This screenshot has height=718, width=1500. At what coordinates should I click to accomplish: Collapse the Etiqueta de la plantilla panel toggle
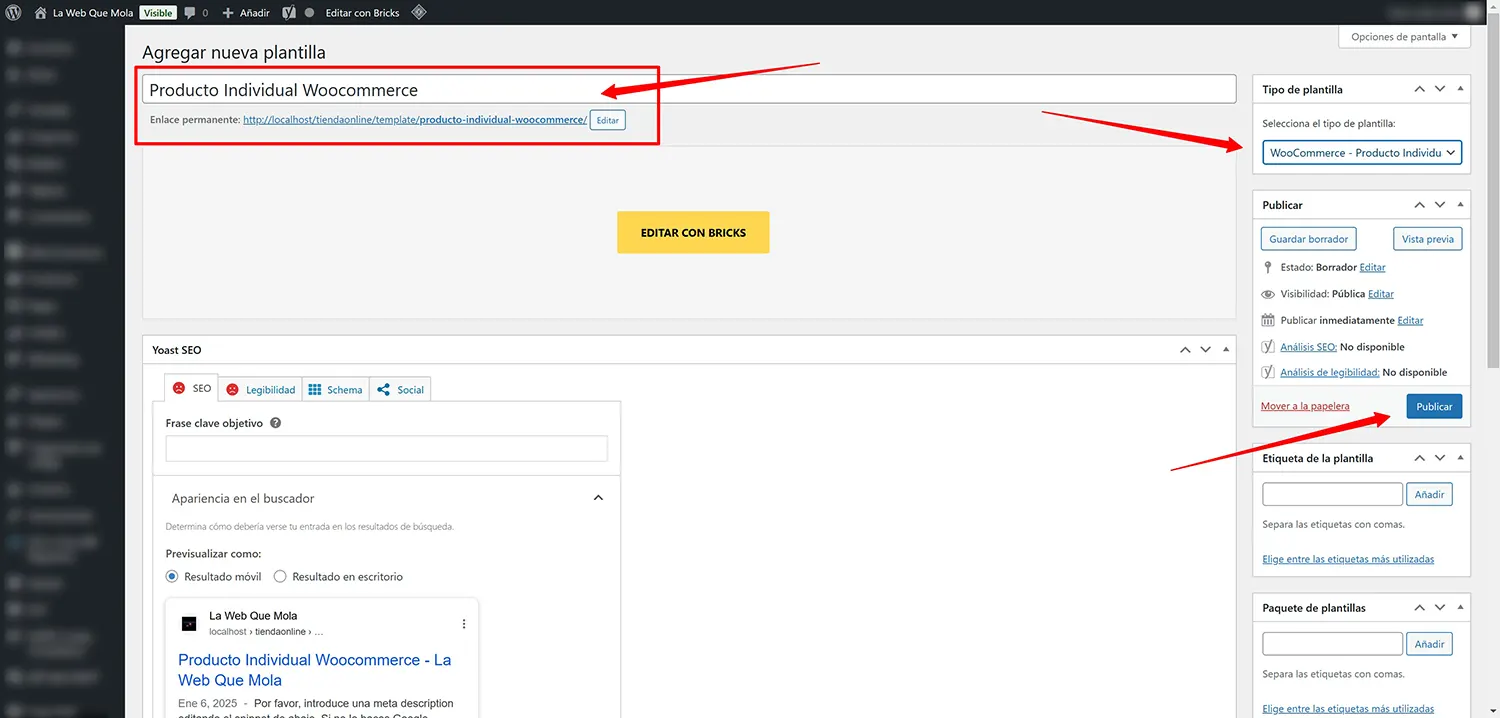1460,458
